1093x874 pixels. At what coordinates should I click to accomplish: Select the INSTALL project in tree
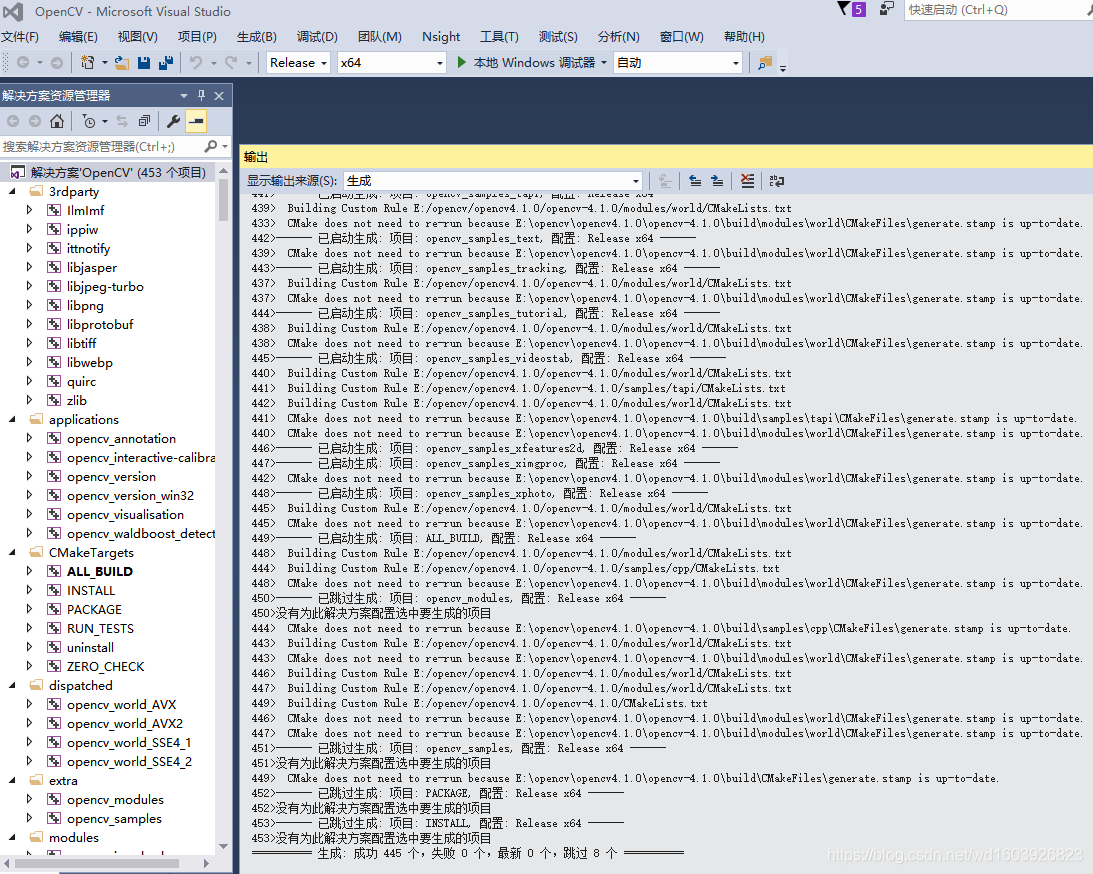coord(91,590)
